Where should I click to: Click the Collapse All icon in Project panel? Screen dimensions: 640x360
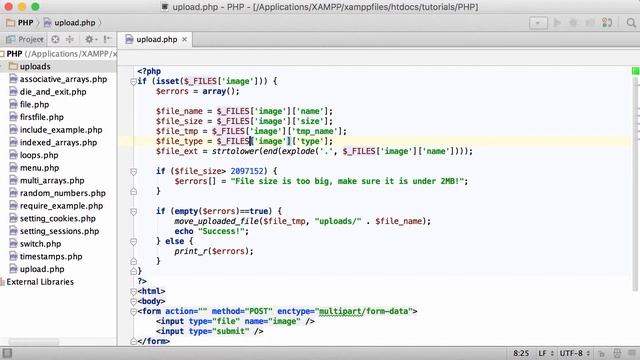point(70,39)
